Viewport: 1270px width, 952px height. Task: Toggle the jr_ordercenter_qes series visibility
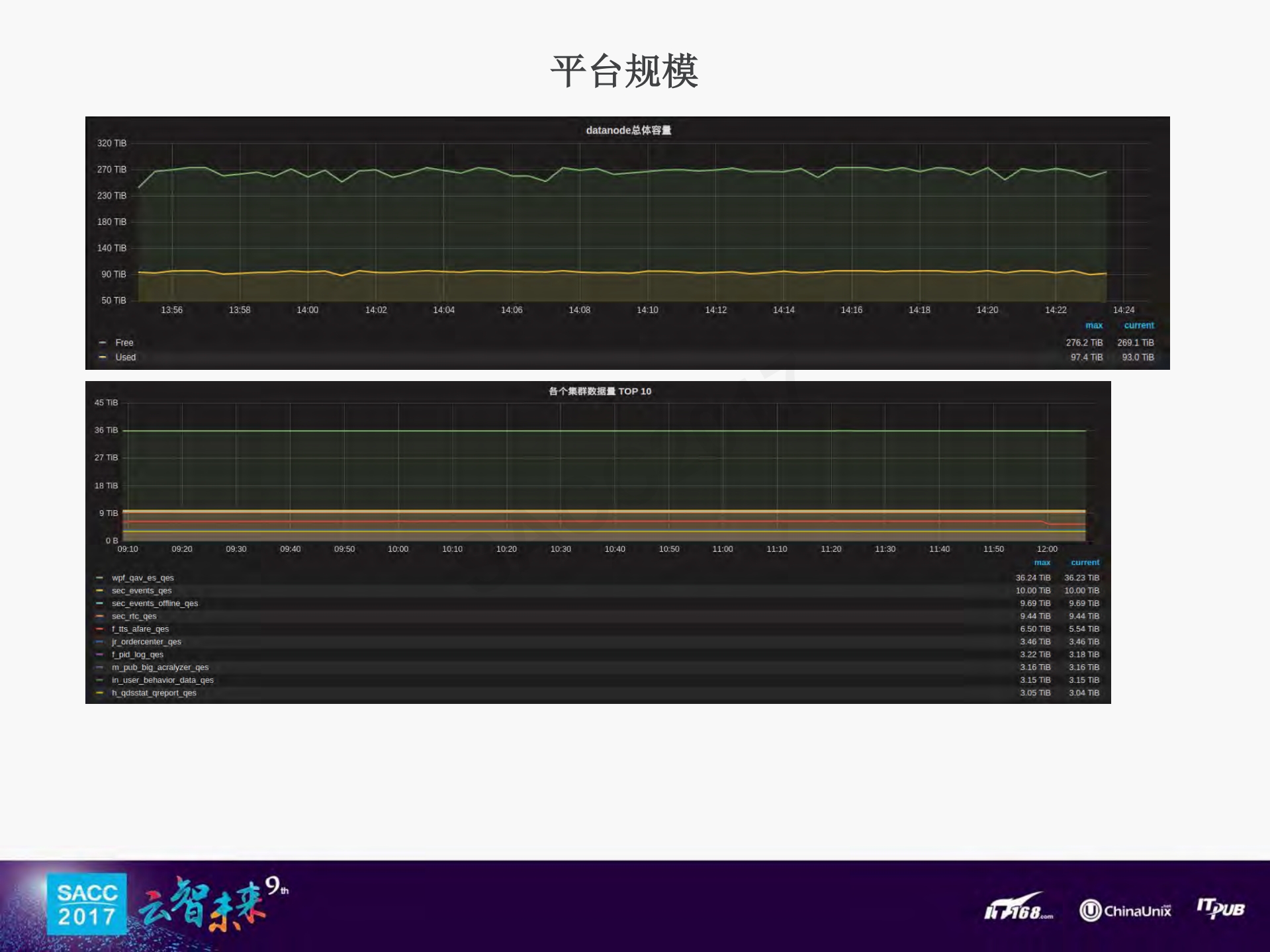tap(147, 642)
